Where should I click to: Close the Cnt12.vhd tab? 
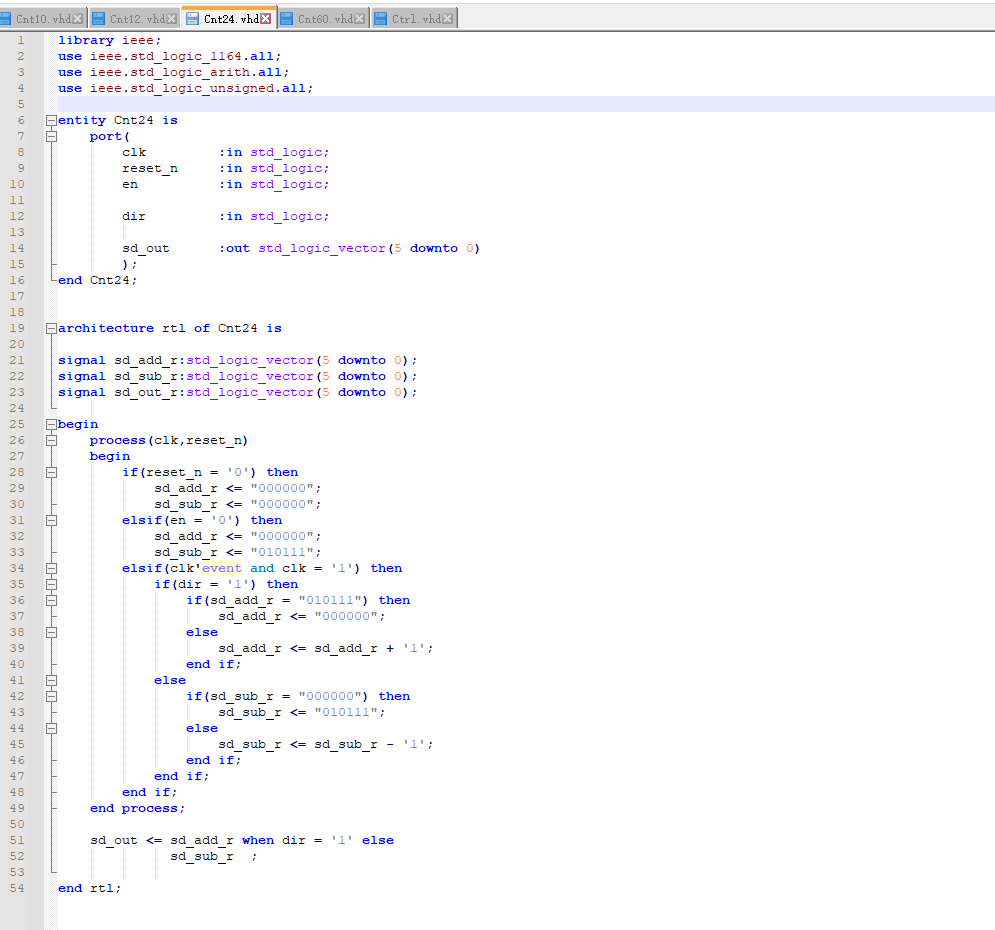click(x=171, y=19)
